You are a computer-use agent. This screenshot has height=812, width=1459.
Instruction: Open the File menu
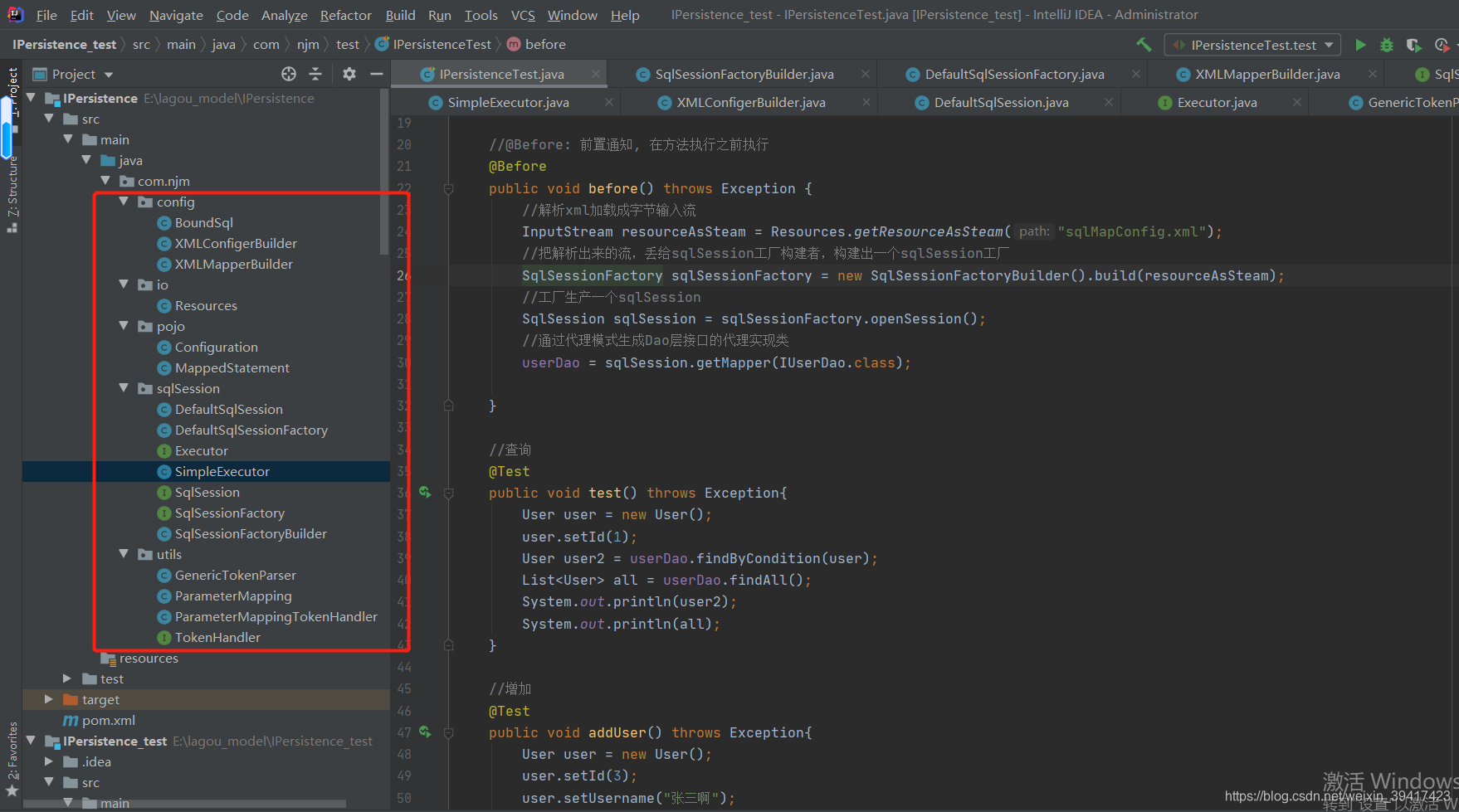point(46,15)
